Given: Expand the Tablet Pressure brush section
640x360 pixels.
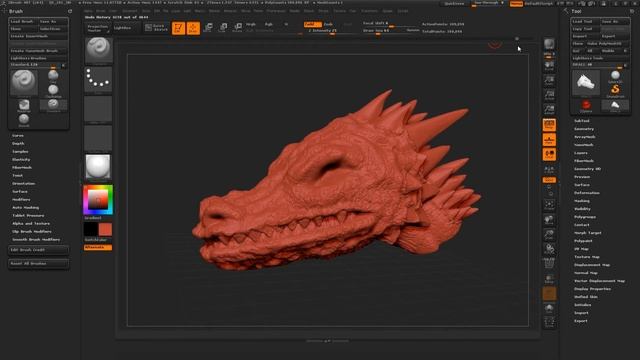Looking at the screenshot, I should (x=28, y=216).
